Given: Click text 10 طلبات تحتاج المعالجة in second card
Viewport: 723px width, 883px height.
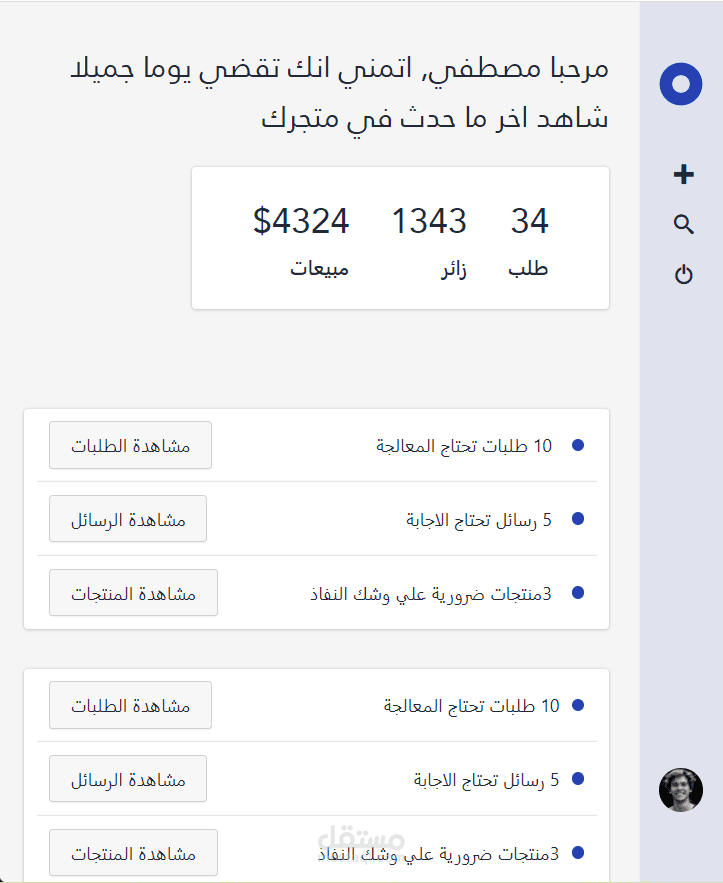Looking at the screenshot, I should click(x=471, y=706).
